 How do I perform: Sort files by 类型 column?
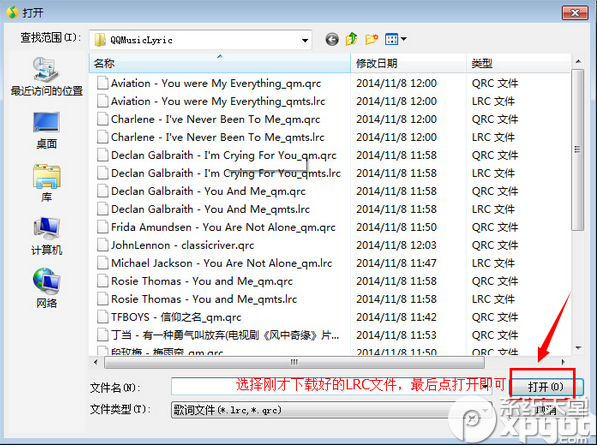[x=518, y=63]
